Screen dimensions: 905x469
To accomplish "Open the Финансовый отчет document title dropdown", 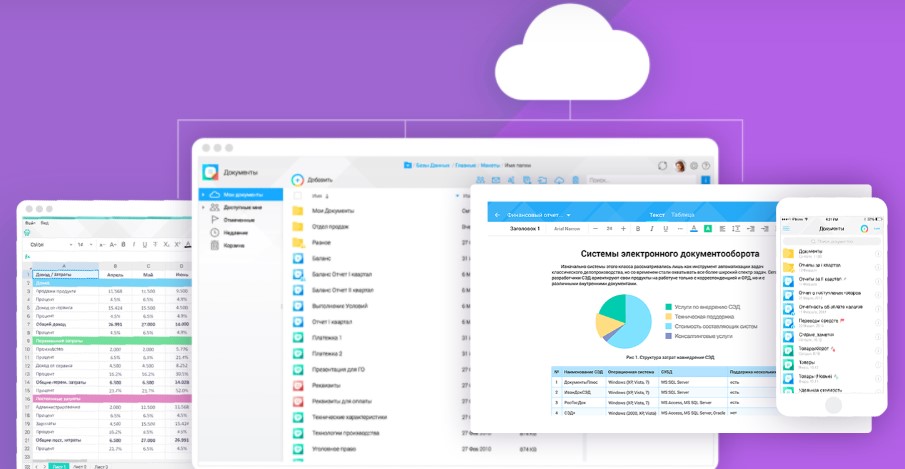I will [x=568, y=214].
